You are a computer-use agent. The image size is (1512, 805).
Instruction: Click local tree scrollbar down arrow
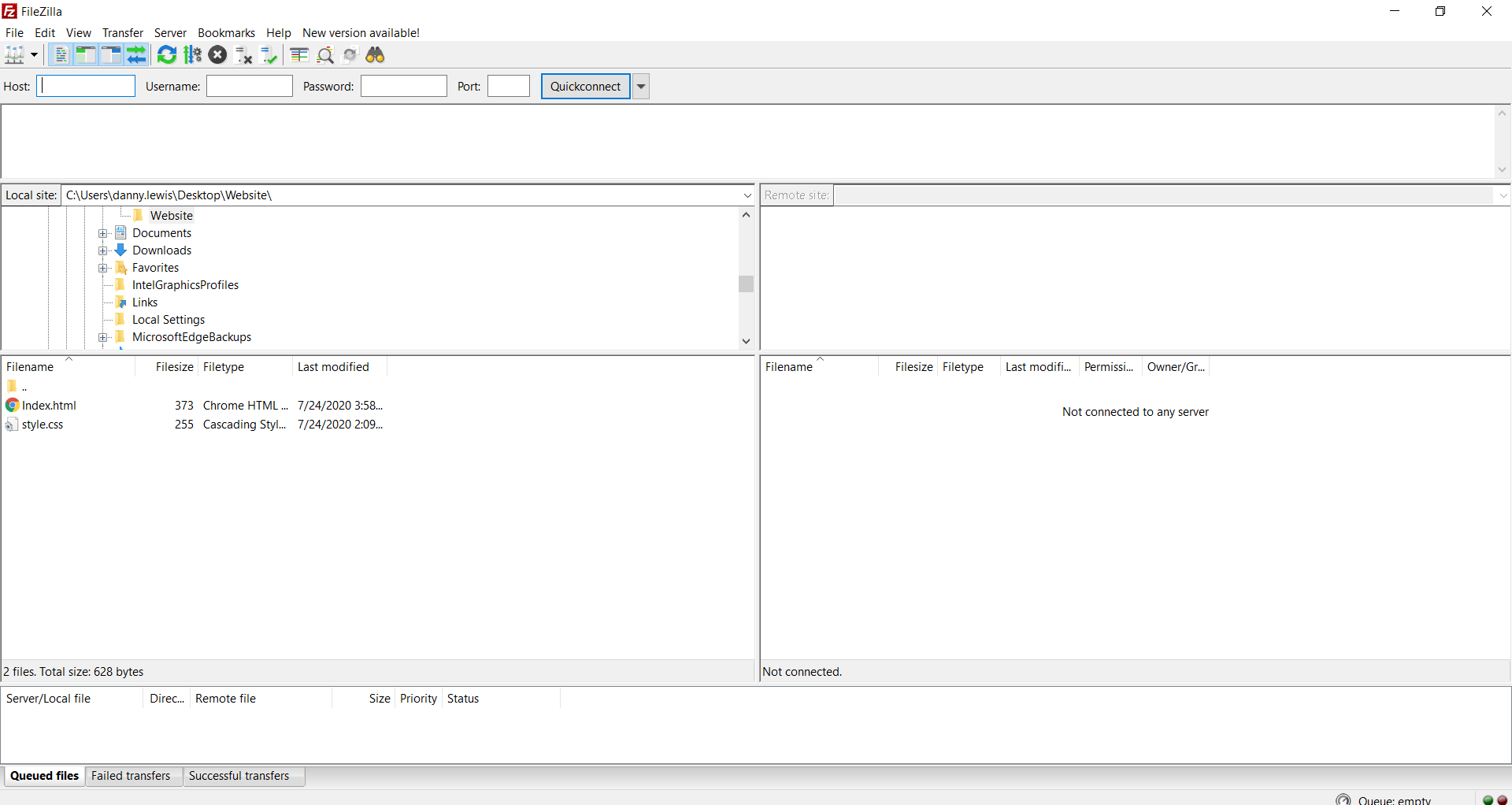click(747, 341)
